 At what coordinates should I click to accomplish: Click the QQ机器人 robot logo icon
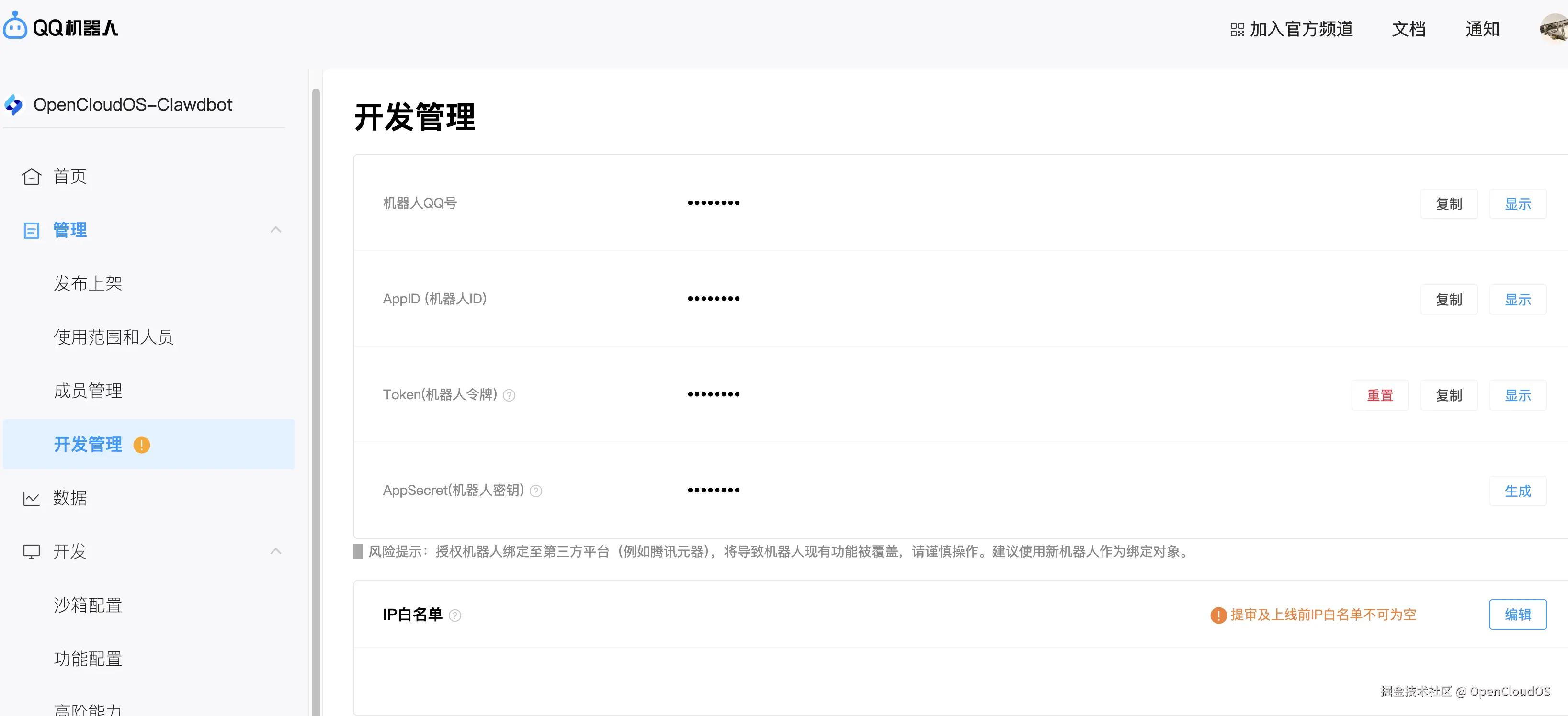pyautogui.click(x=15, y=26)
